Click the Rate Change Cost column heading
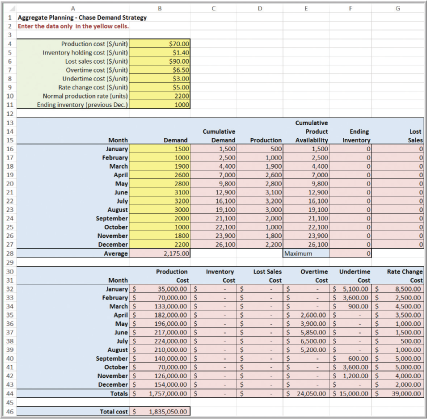This screenshot has height=419, width=427. (405, 276)
